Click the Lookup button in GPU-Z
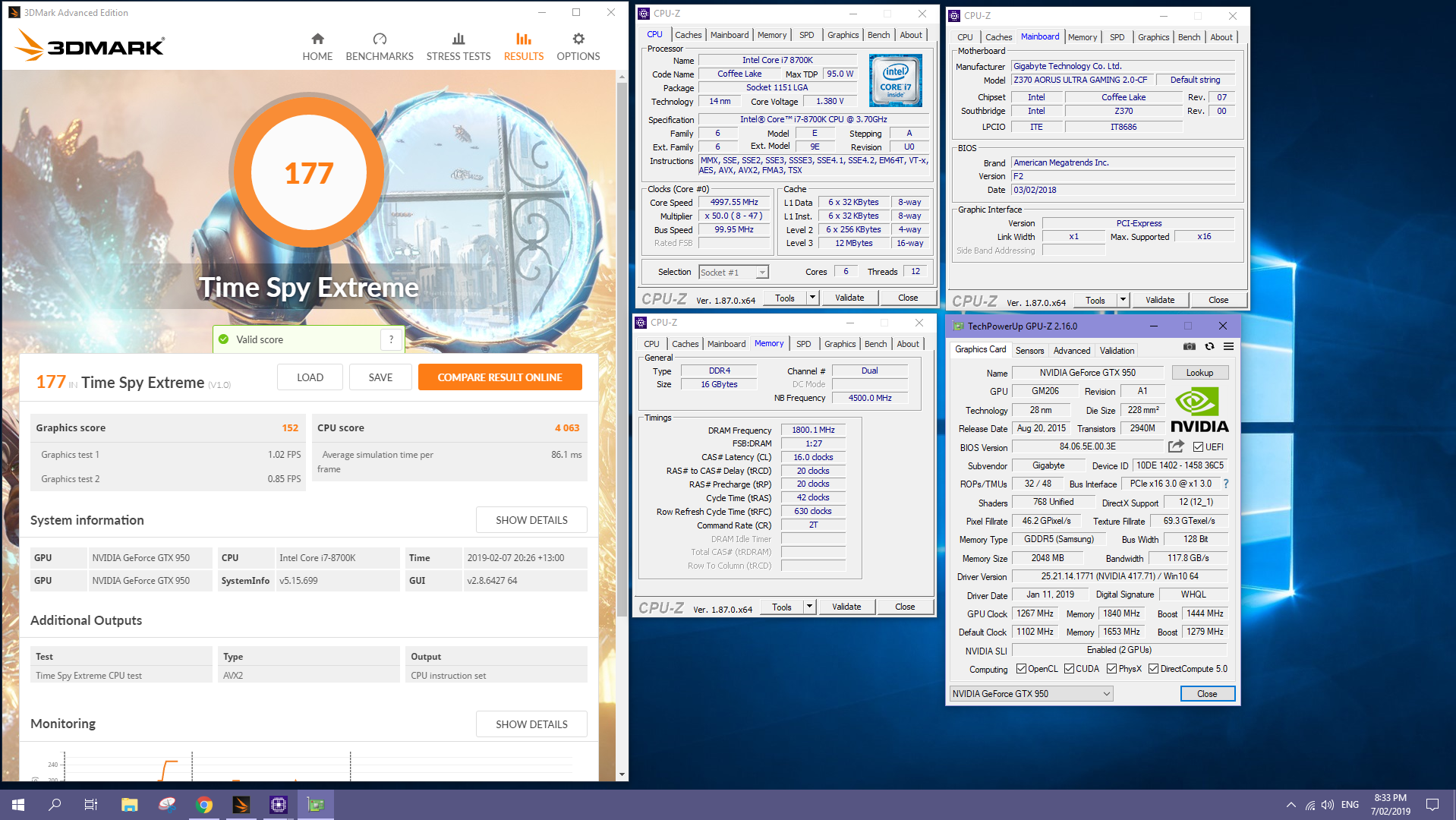This screenshot has height=820, width=1456. [x=1199, y=373]
